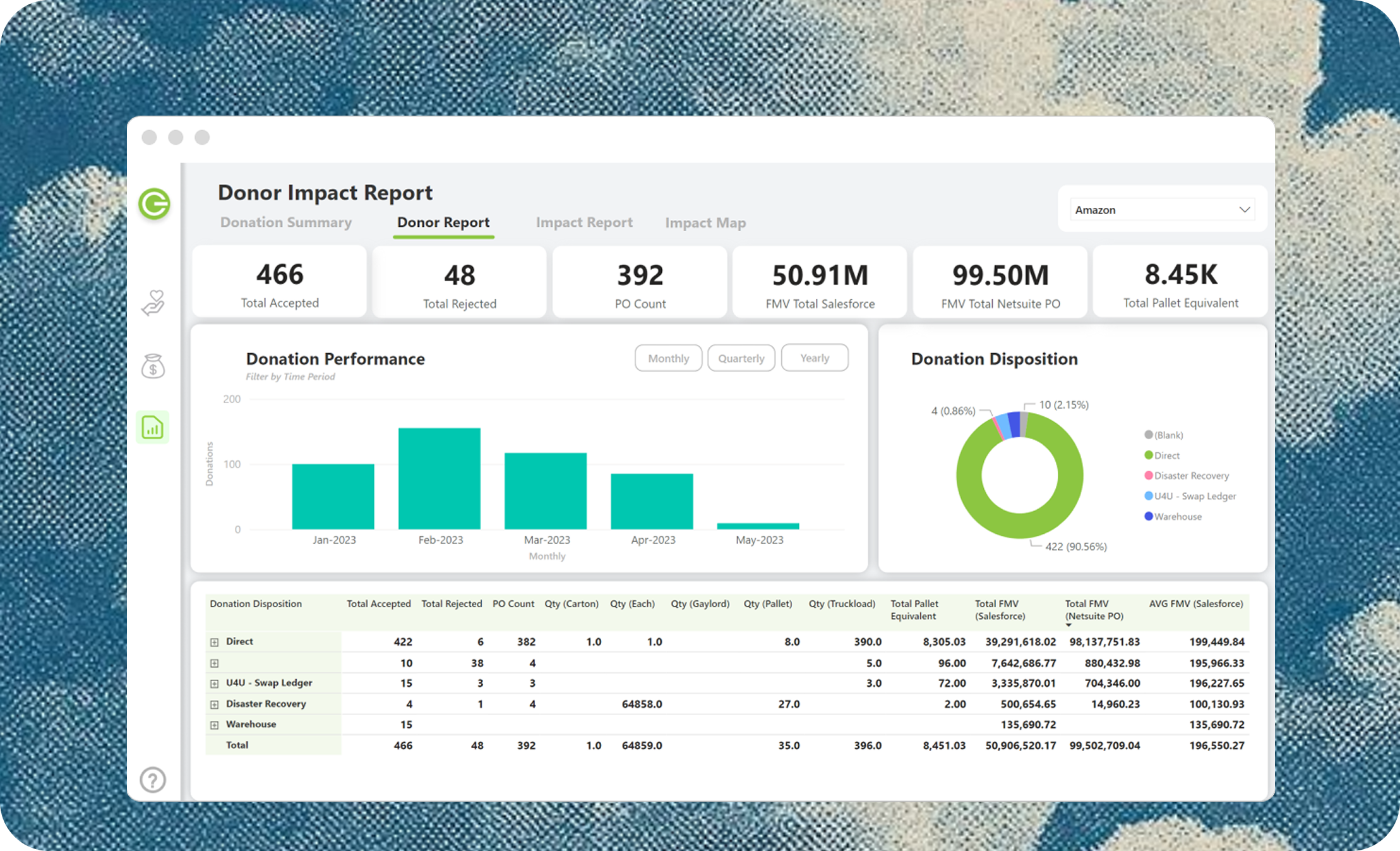The height and width of the screenshot is (851, 1400).
Task: Toggle the Monthly time period filter
Action: coord(668,358)
